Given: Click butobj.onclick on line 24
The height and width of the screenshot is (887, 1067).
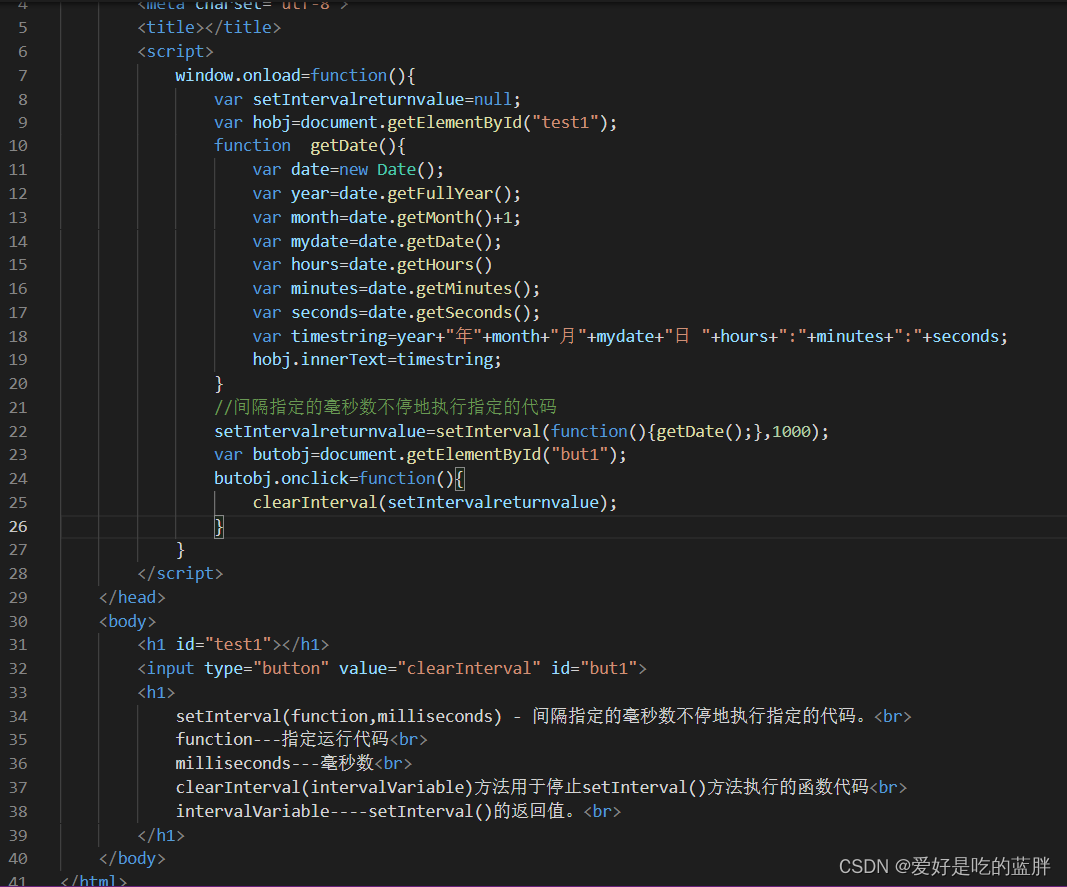Looking at the screenshot, I should click(x=282, y=479).
